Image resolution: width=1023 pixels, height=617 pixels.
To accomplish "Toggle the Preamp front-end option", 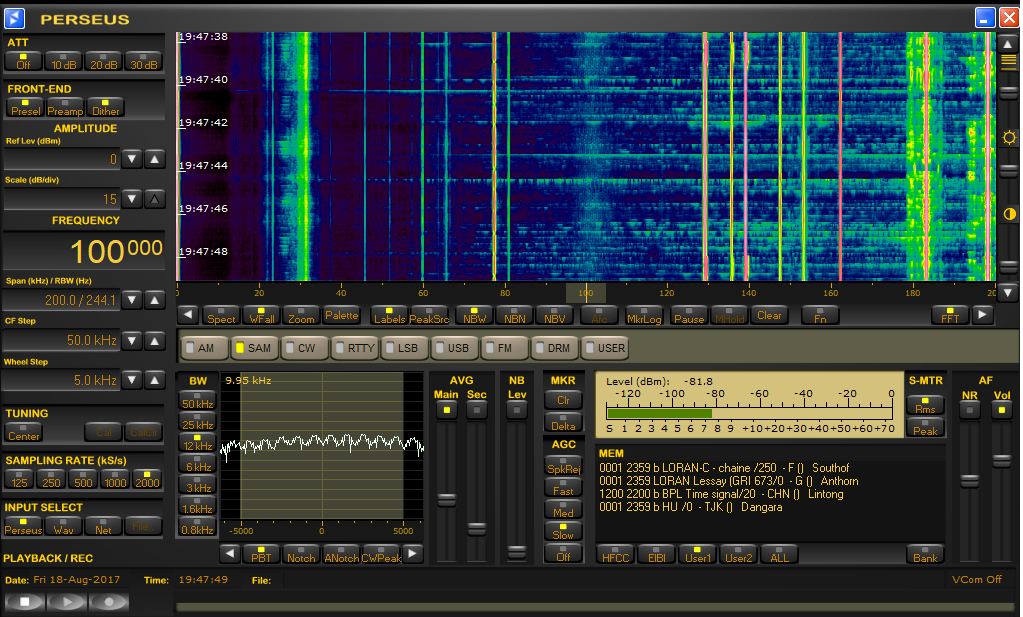I will (x=65, y=107).
